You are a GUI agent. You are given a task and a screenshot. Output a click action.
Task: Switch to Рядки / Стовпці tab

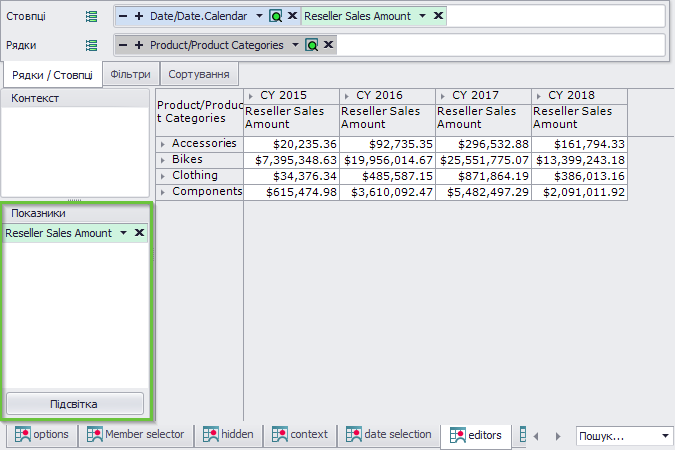[52, 75]
